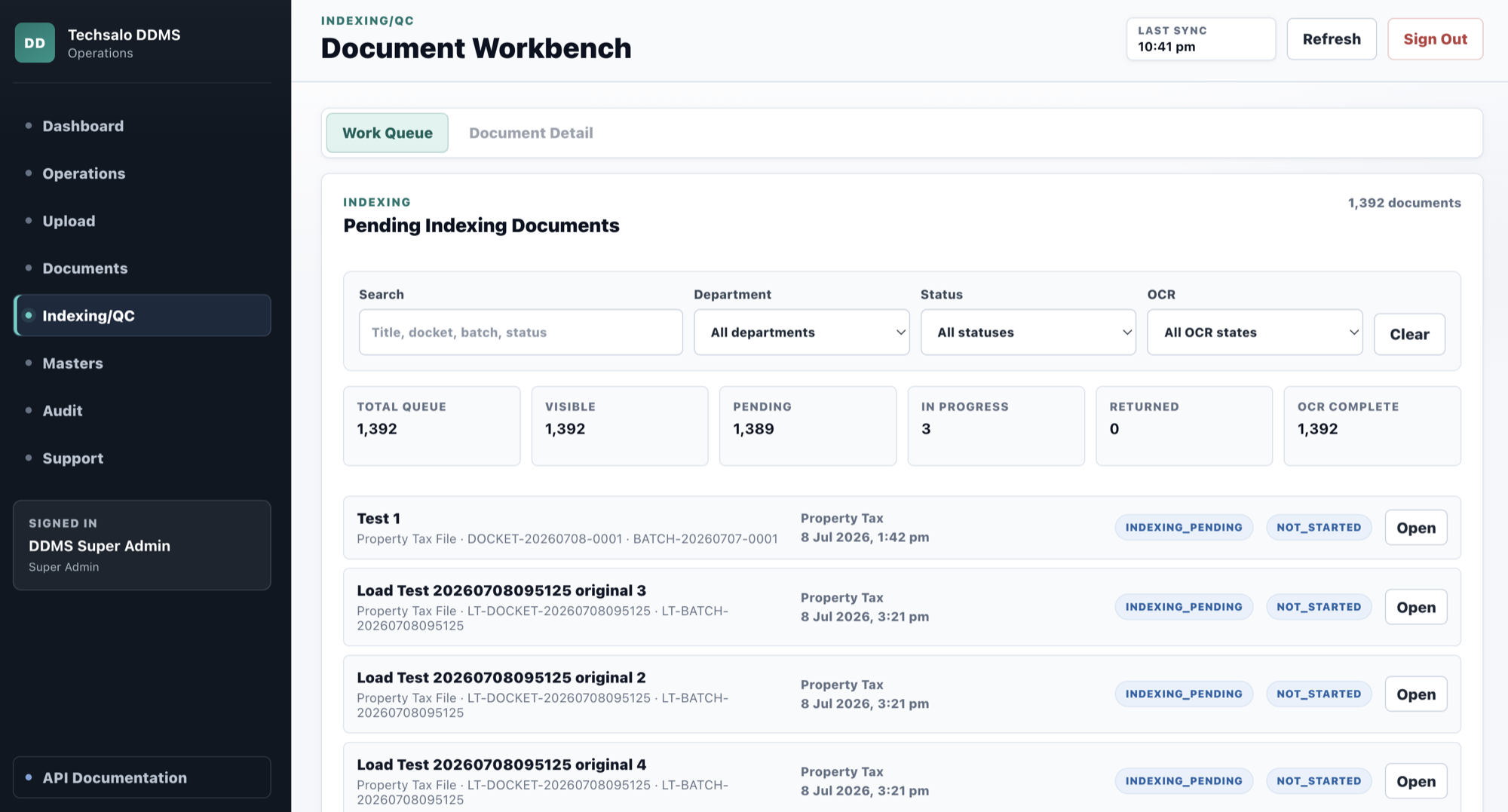Screen dimensions: 1508x812
Task: Open Load Test original 3 document
Action: tap(1416, 607)
